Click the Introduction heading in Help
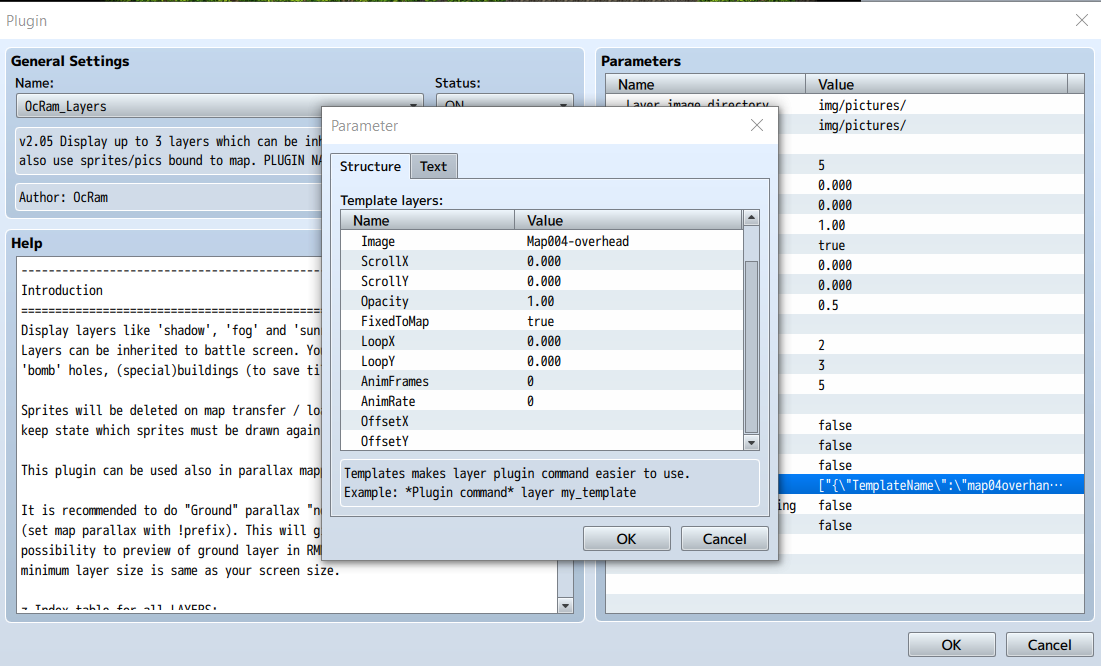1101x666 pixels. pos(62,290)
